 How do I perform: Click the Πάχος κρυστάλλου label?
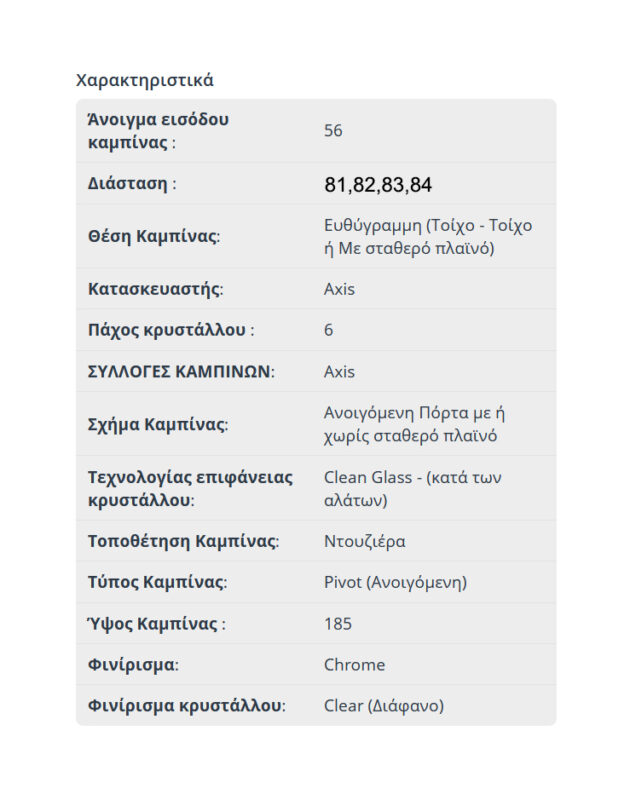(171, 330)
